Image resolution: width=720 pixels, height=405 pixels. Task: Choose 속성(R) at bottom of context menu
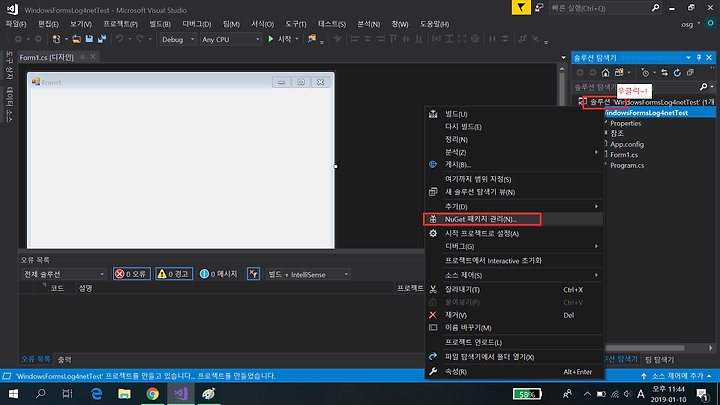point(514,372)
